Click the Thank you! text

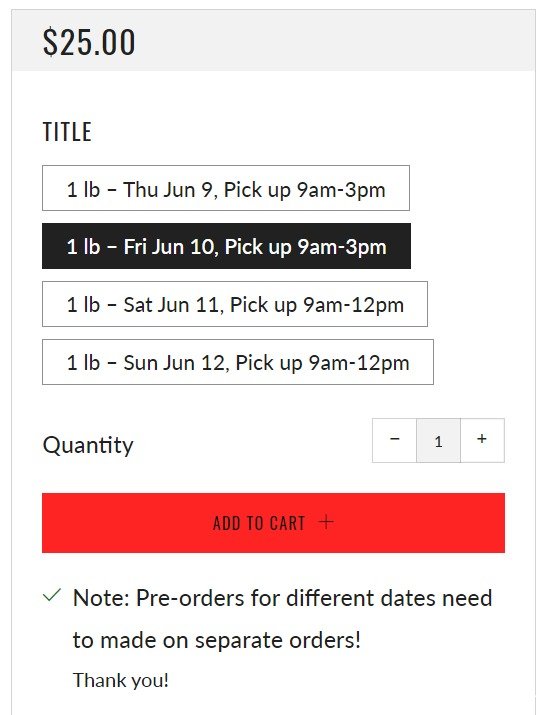pos(121,680)
